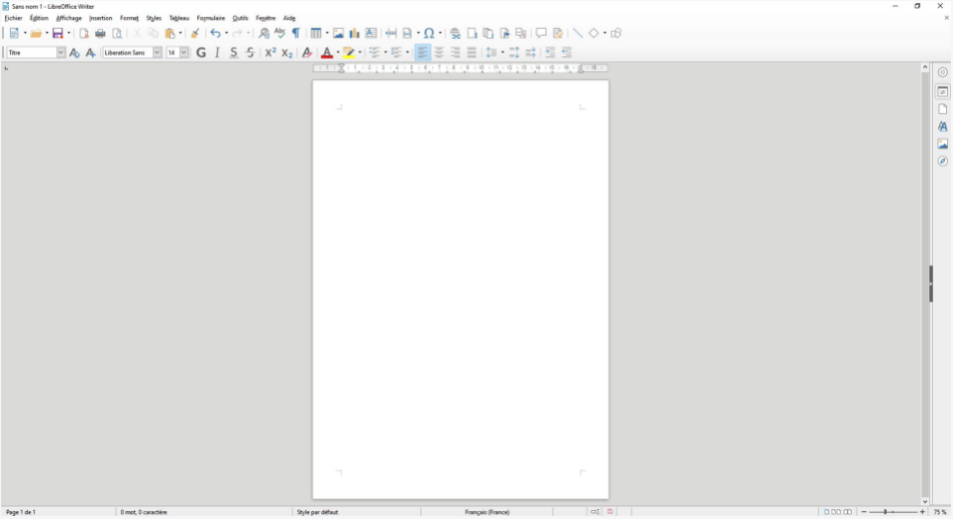Screen dimensions: 953x519
Task: Click the Print icon in the toolbar
Action: (x=100, y=33)
